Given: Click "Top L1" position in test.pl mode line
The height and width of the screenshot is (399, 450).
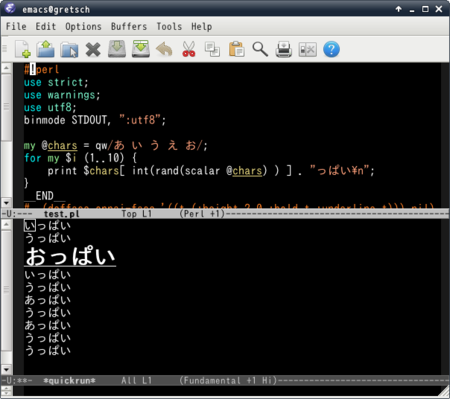Looking at the screenshot, I should 137,214.
